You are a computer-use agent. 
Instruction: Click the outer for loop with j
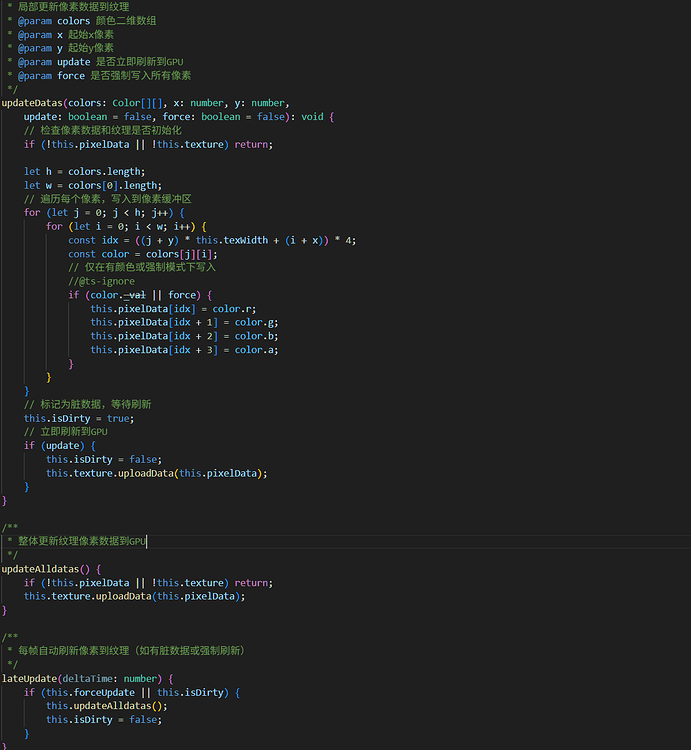coord(104,213)
